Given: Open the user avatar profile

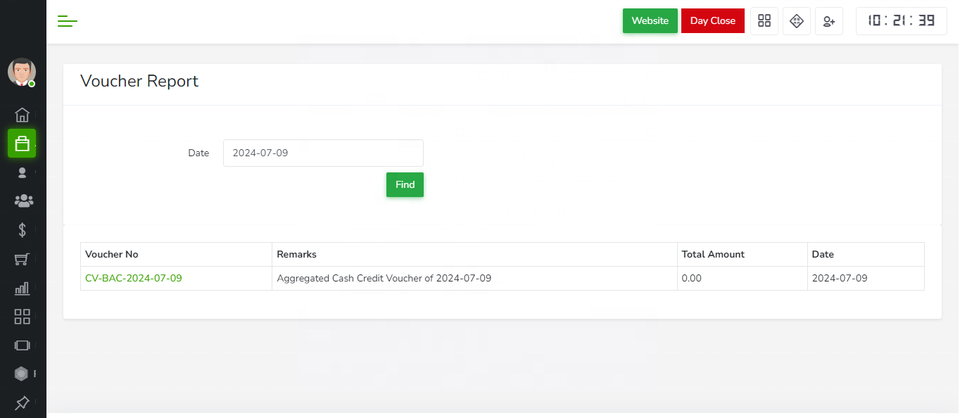Looking at the screenshot, I should tap(21, 72).
